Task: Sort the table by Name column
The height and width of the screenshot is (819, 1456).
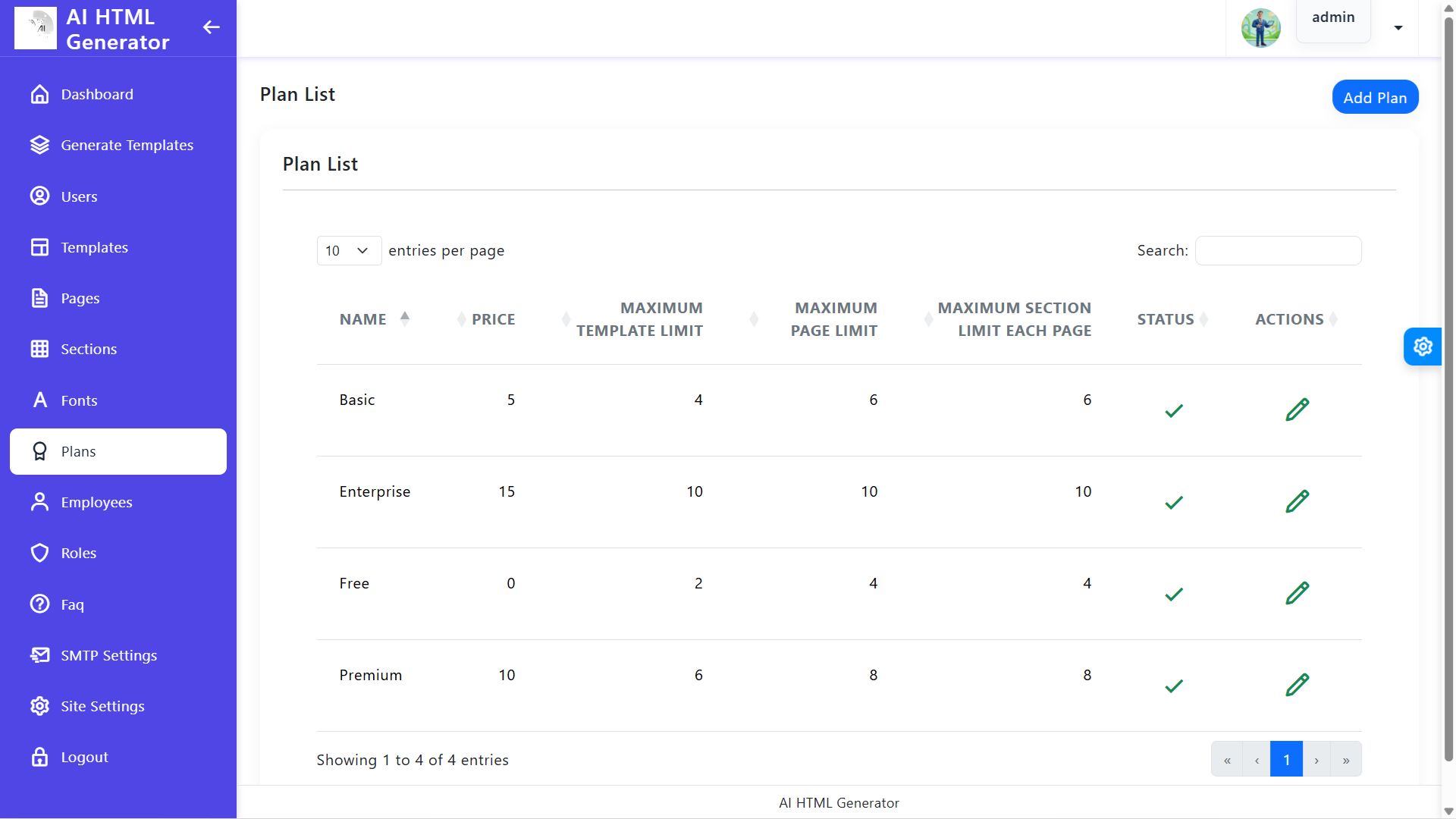Action: point(363,319)
